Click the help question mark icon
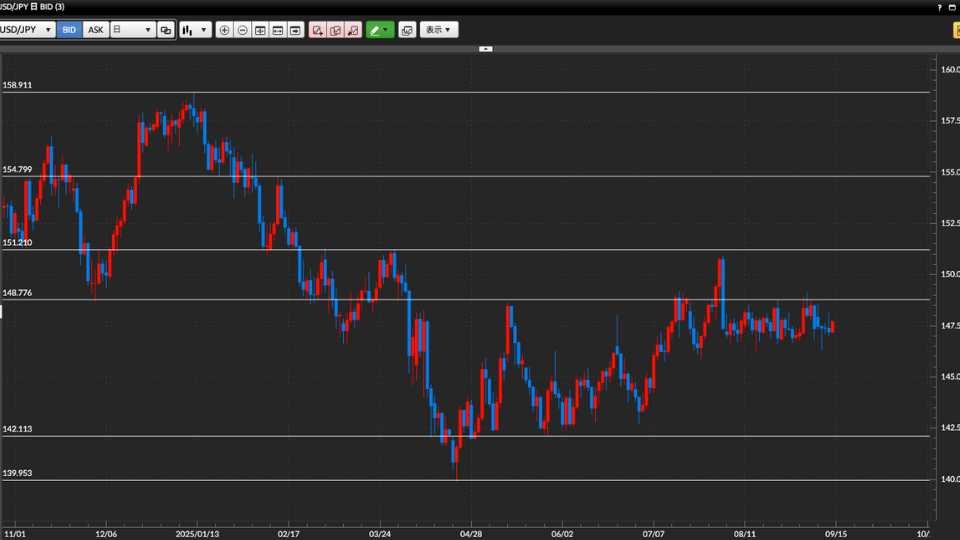Viewport: 960px width, 540px height. click(956, 30)
